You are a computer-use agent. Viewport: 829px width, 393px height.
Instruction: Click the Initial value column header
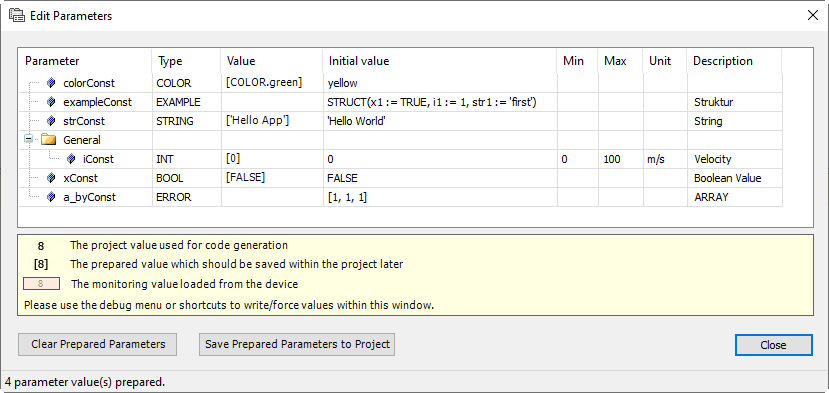click(x=440, y=61)
